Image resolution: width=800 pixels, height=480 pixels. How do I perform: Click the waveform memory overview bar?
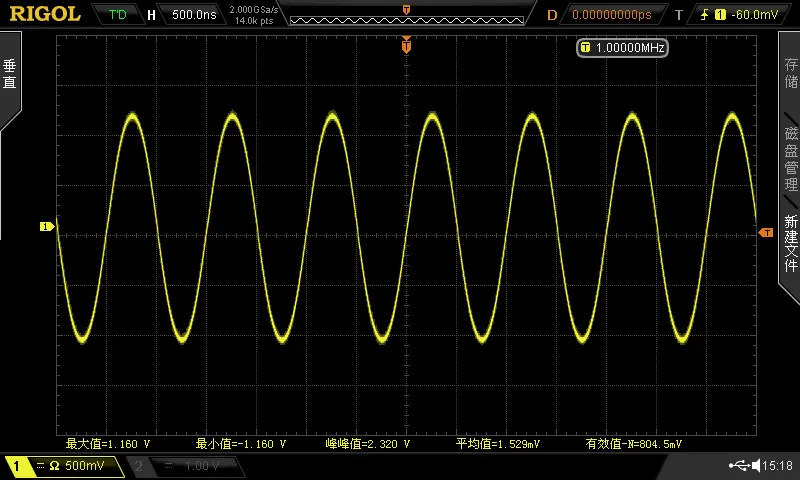(407, 20)
